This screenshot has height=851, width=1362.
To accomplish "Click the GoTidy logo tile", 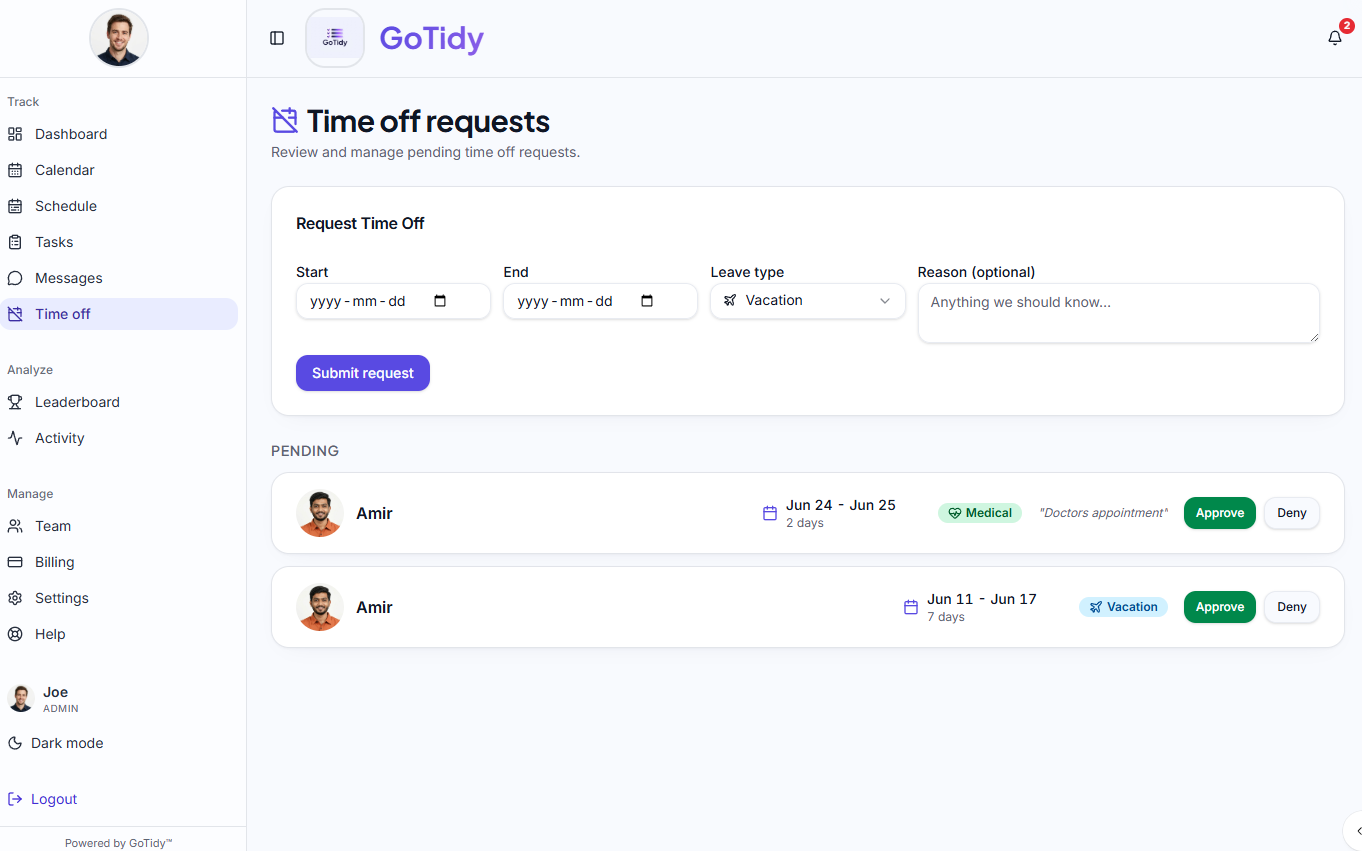I will tap(335, 38).
